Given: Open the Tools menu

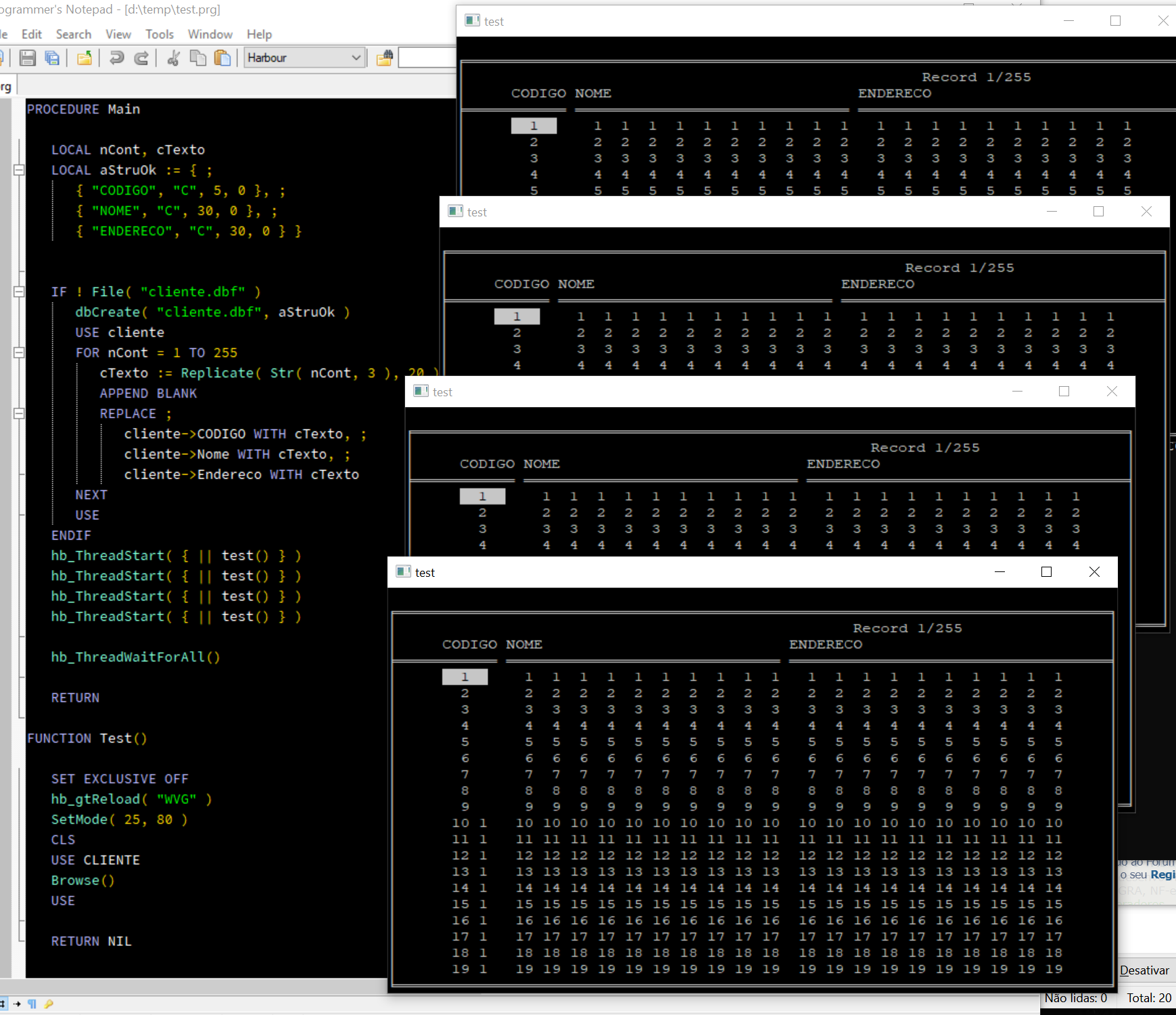Looking at the screenshot, I should pos(159,34).
